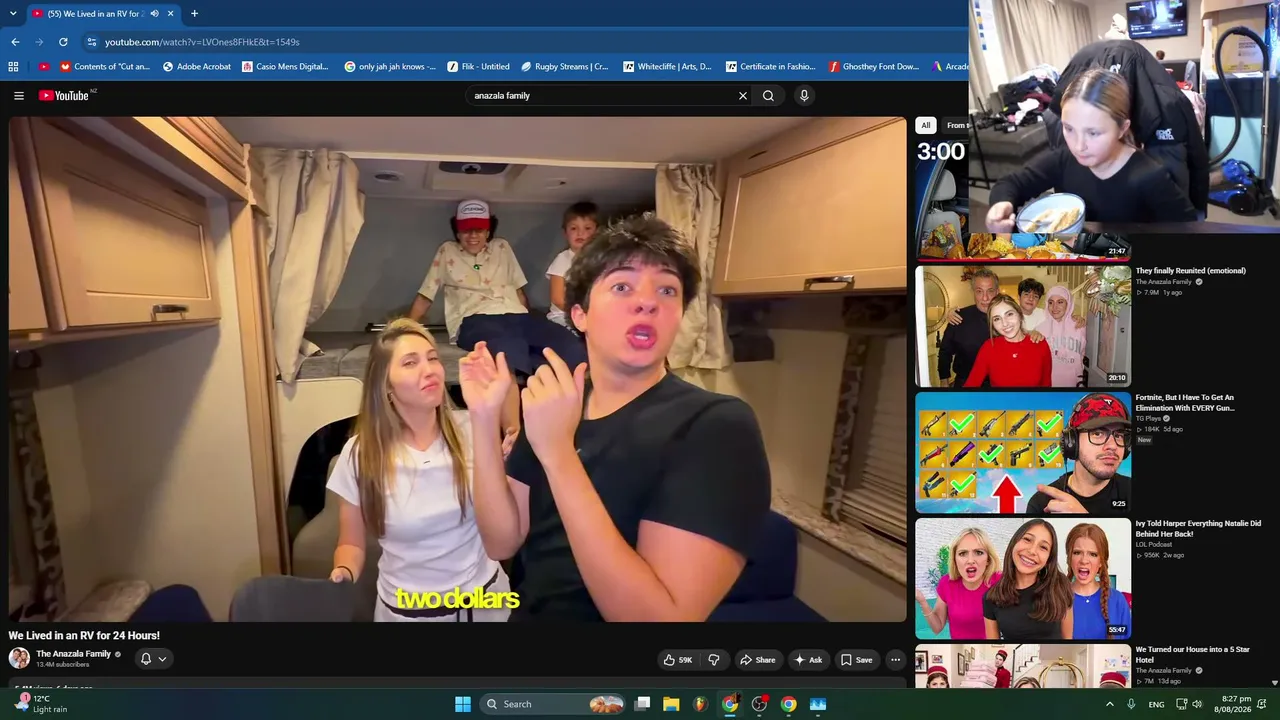Screen dimensions: 1280x720
Task: Open the taskbar microphone tray icon
Action: point(1131,704)
